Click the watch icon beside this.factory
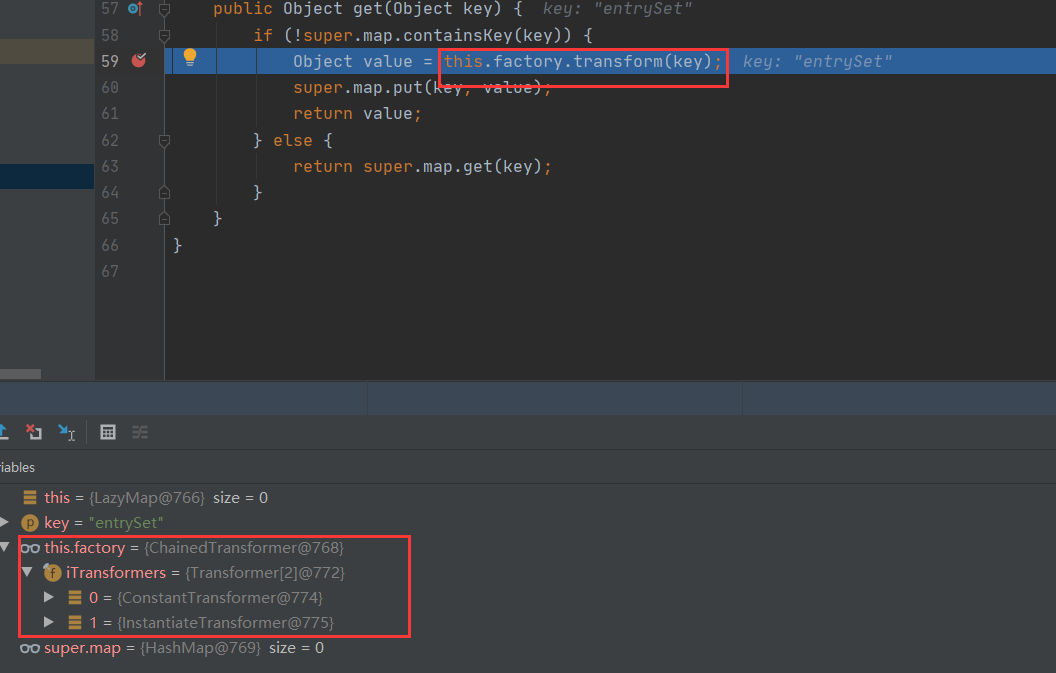The height and width of the screenshot is (673, 1056). tap(30, 547)
